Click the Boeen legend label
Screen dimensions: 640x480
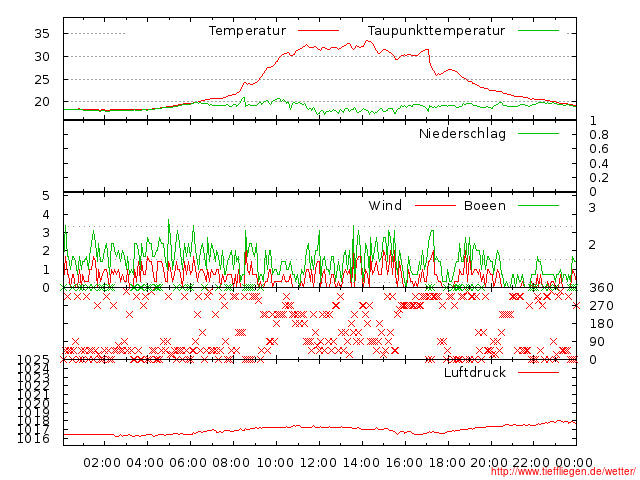(x=485, y=205)
